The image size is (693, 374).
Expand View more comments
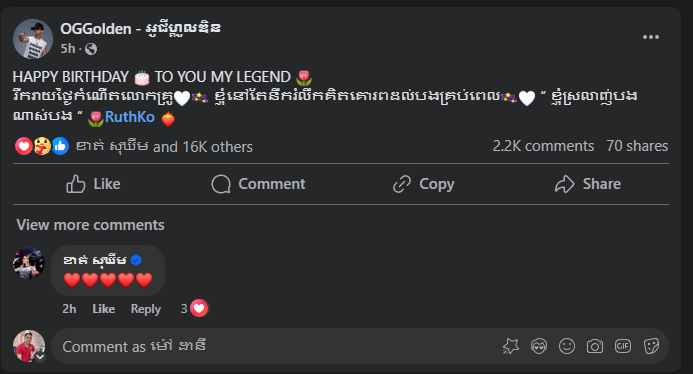coord(90,225)
